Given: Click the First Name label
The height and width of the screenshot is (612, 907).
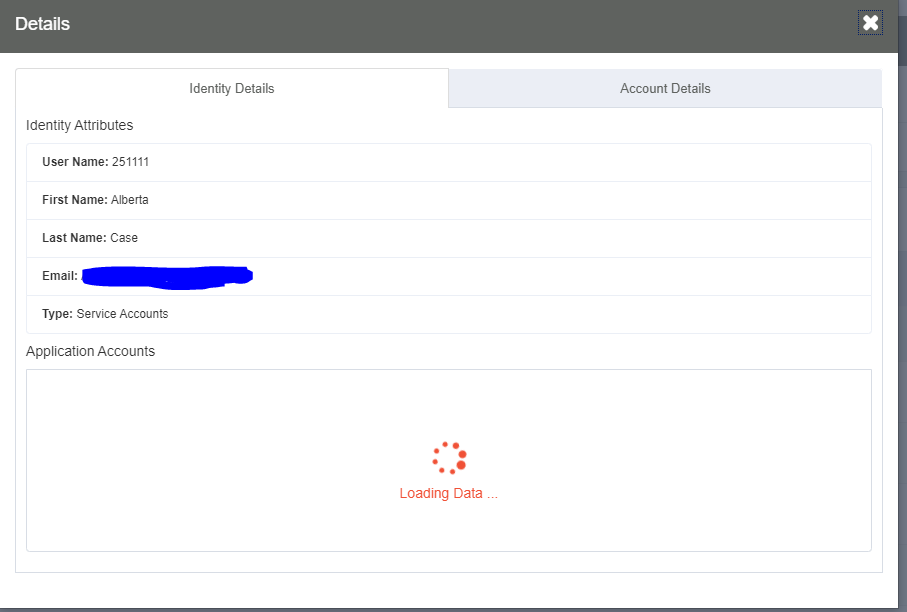Looking at the screenshot, I should [74, 200].
